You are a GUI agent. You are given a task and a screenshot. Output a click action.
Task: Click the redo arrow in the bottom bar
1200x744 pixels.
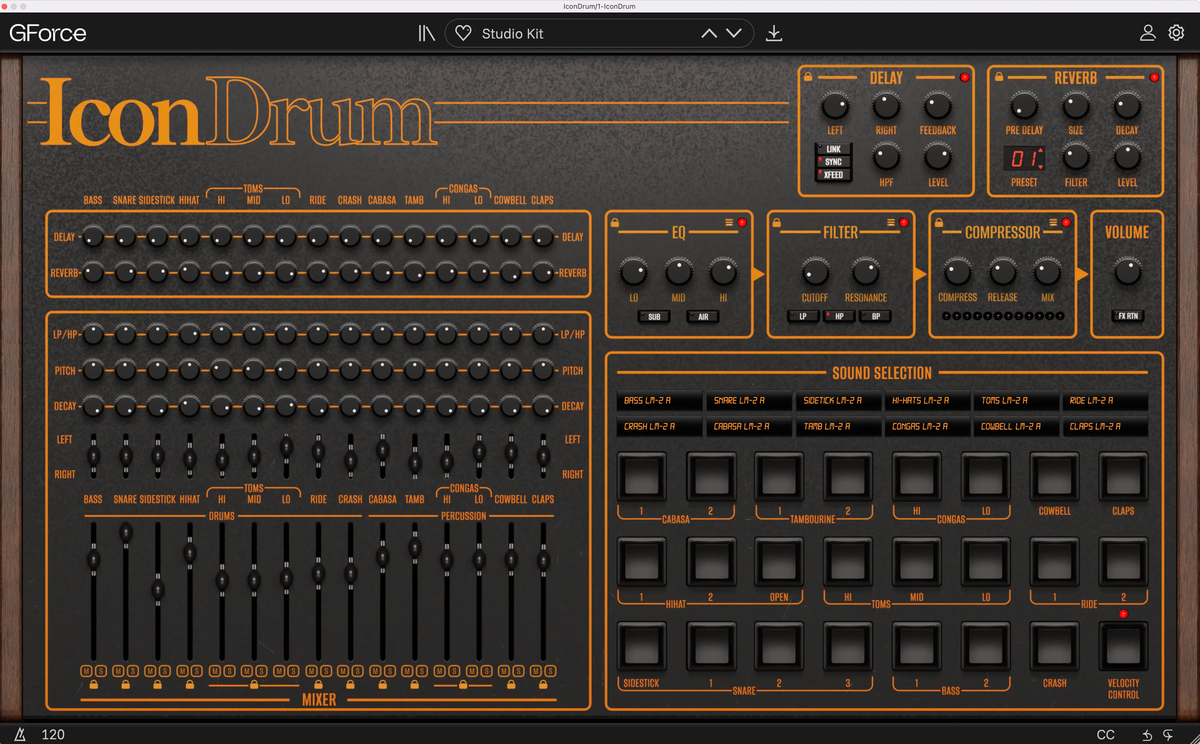[x=1168, y=735]
